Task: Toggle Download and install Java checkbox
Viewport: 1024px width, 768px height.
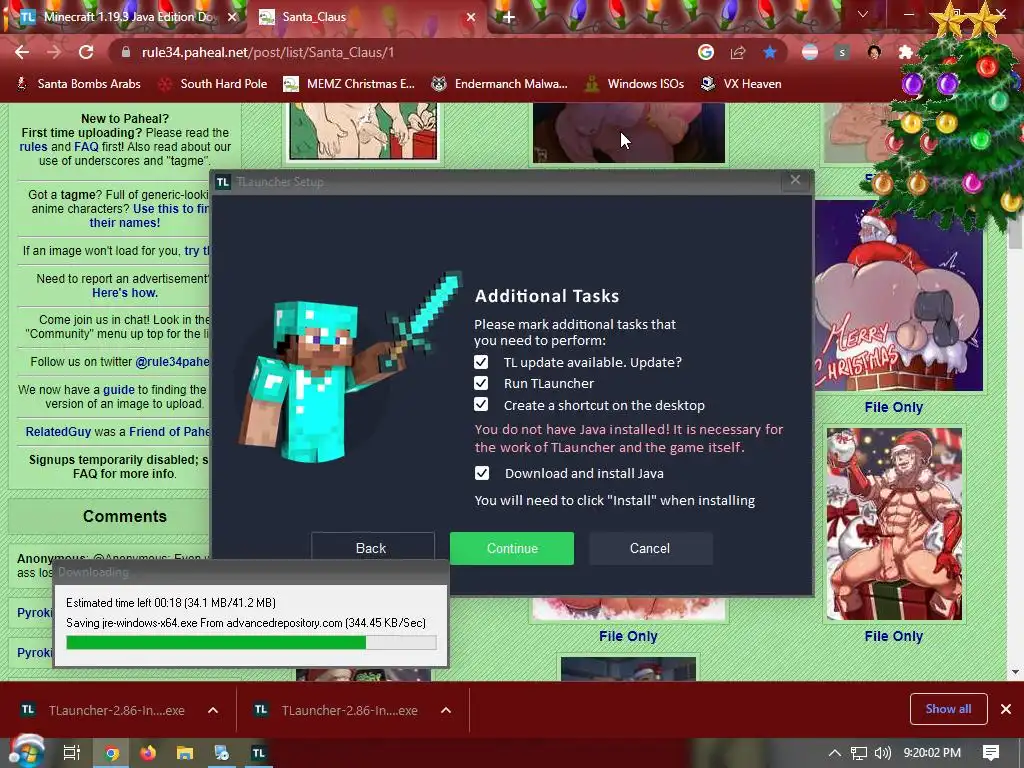Action: coord(482,473)
